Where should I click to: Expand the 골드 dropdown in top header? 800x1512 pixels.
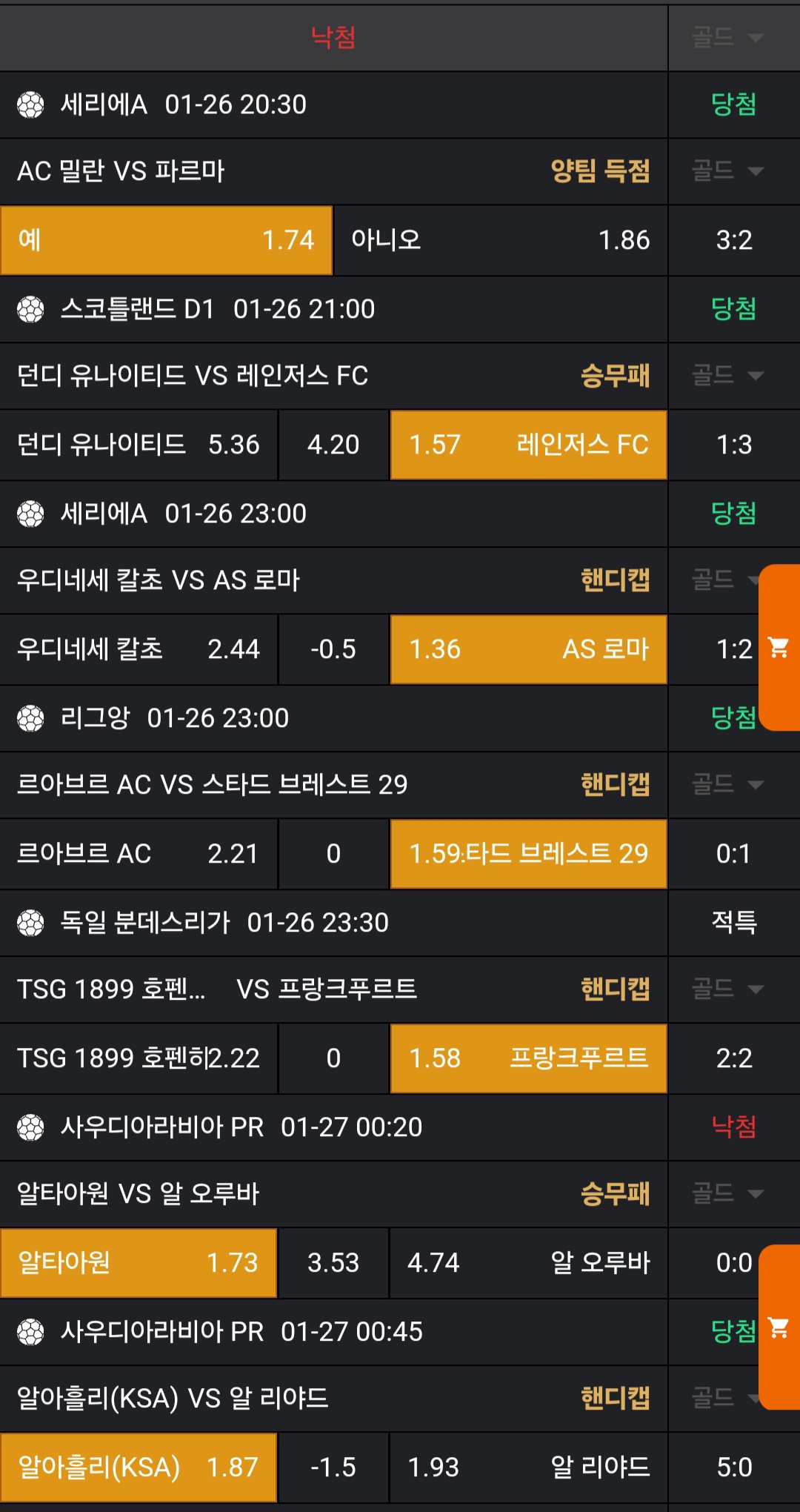coord(727,37)
